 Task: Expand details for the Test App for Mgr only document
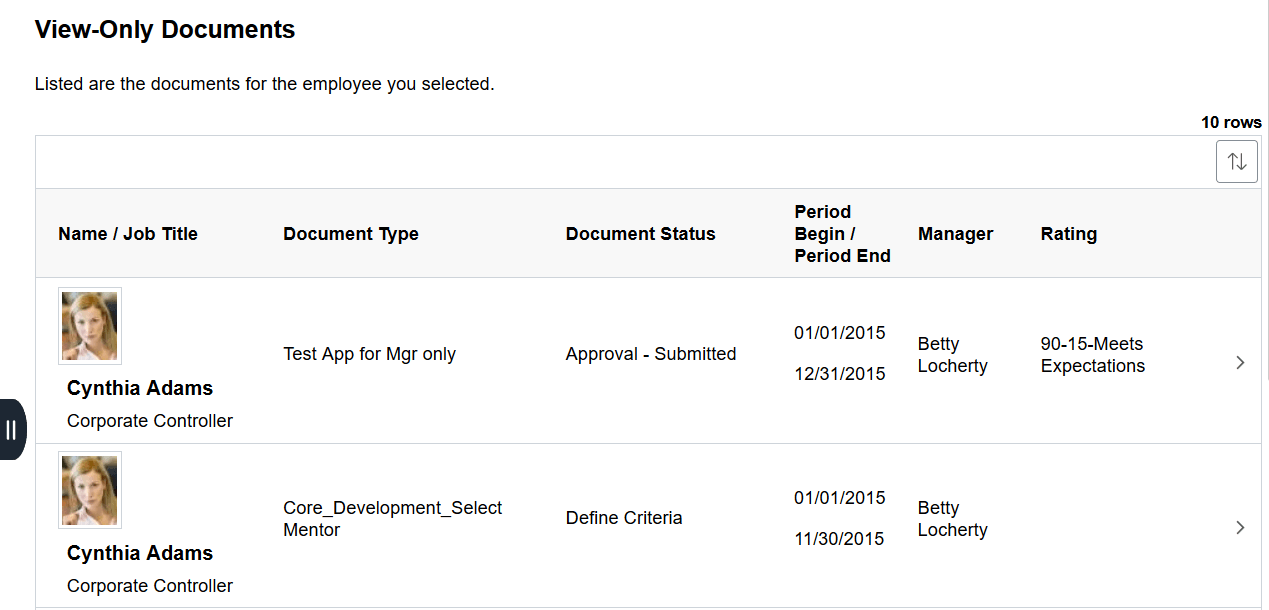click(1240, 362)
